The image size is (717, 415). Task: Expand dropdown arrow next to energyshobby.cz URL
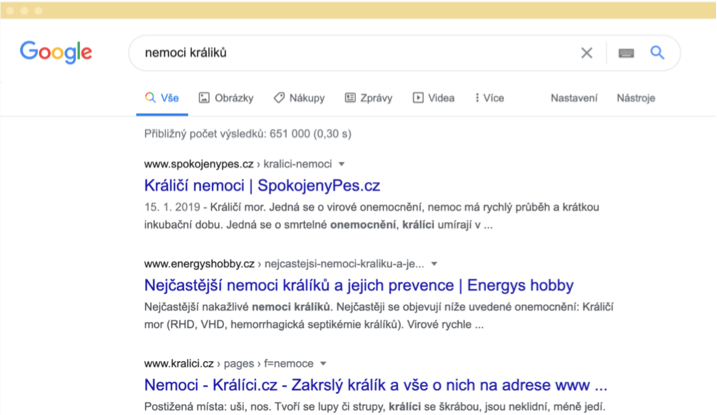[434, 264]
